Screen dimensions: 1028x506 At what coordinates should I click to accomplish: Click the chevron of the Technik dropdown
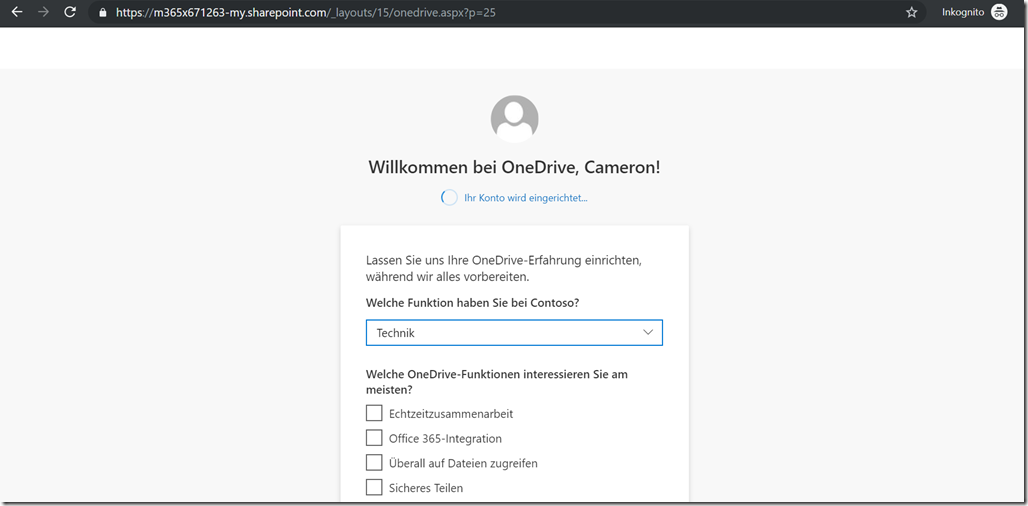(648, 332)
